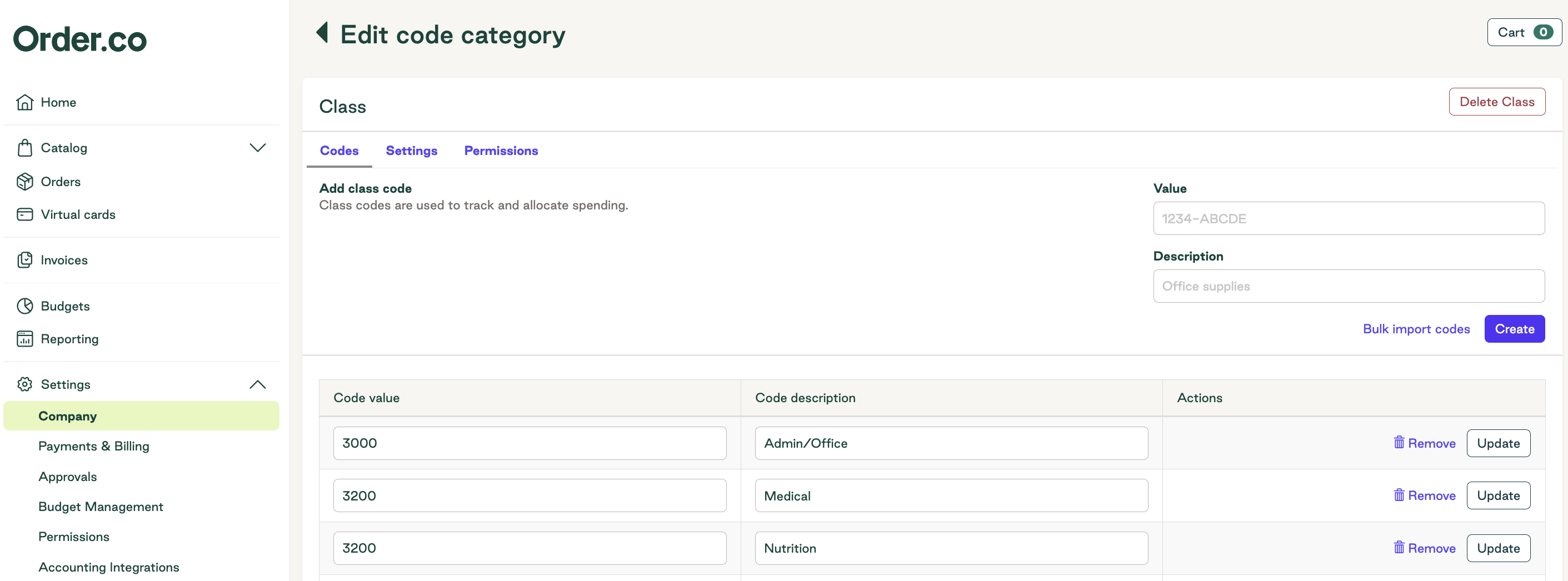This screenshot has width=1568, height=581.
Task: Focus the Description input field
Action: [x=1349, y=286]
